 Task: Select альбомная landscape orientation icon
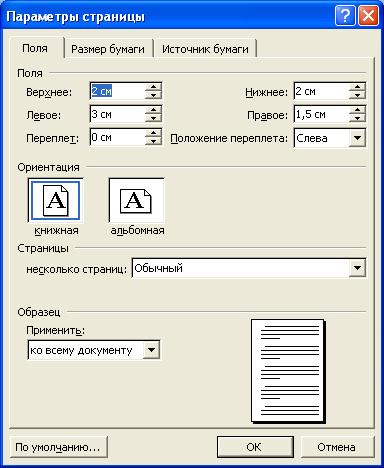click(136, 201)
